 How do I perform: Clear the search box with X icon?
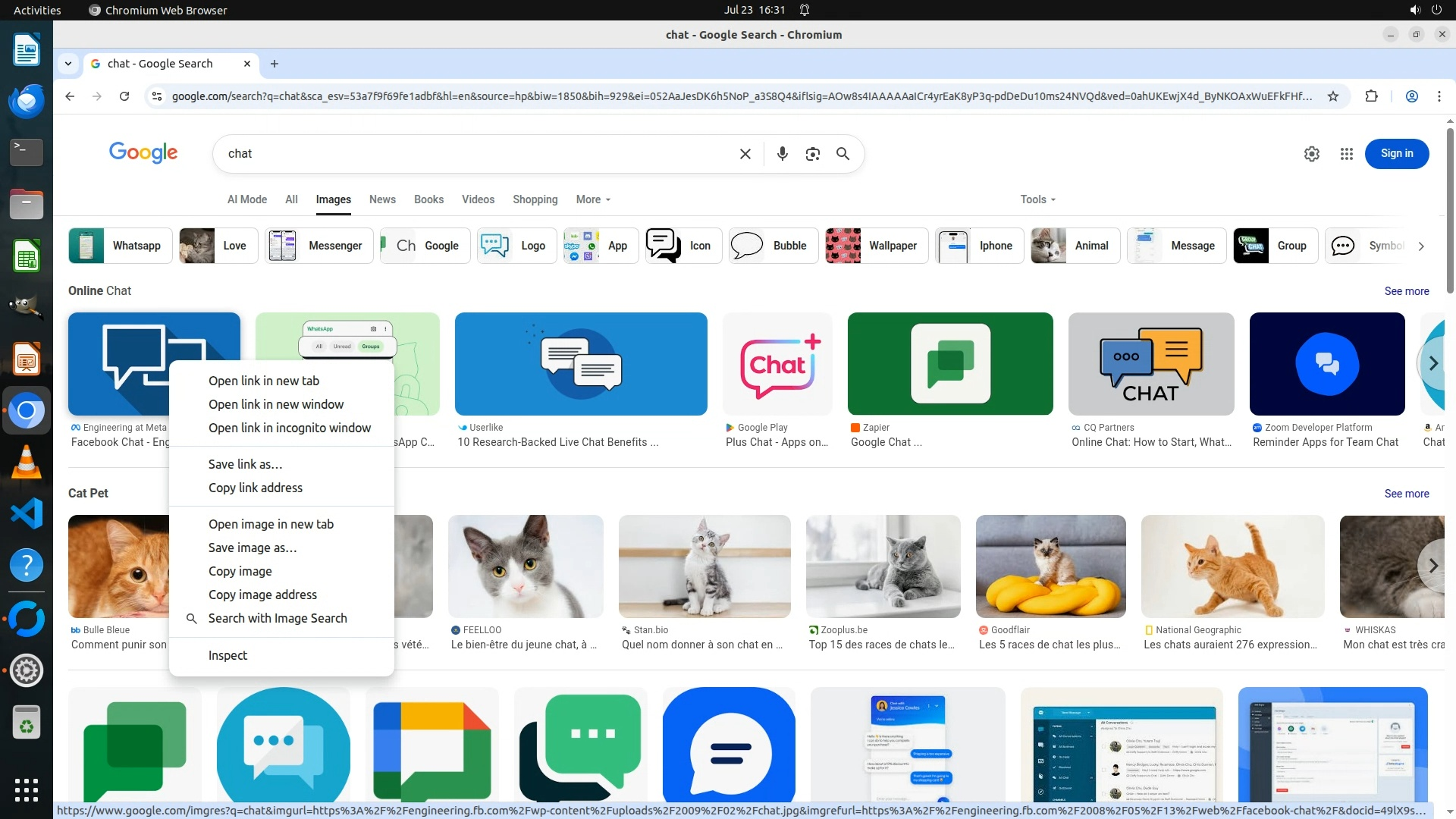coord(745,154)
